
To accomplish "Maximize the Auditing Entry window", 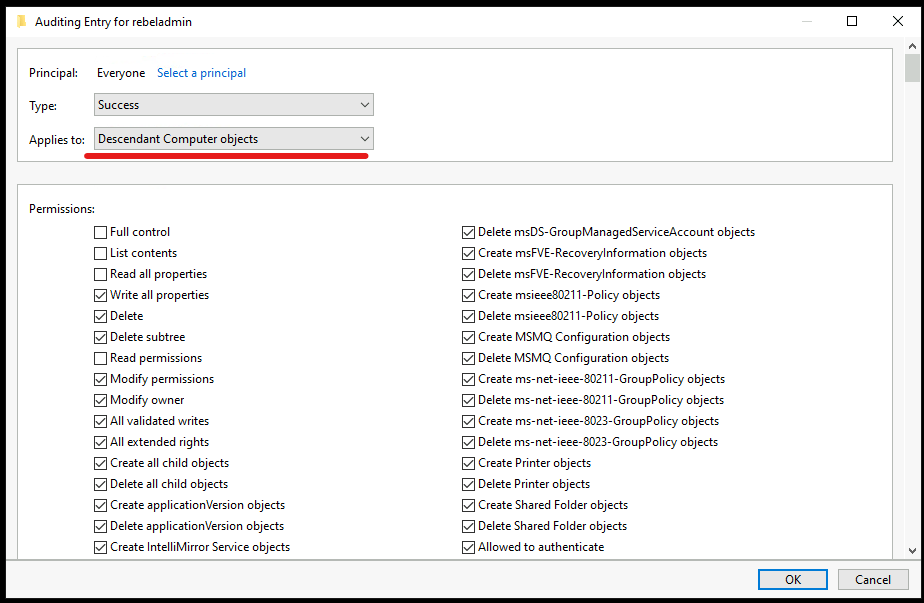I will tap(852, 21).
